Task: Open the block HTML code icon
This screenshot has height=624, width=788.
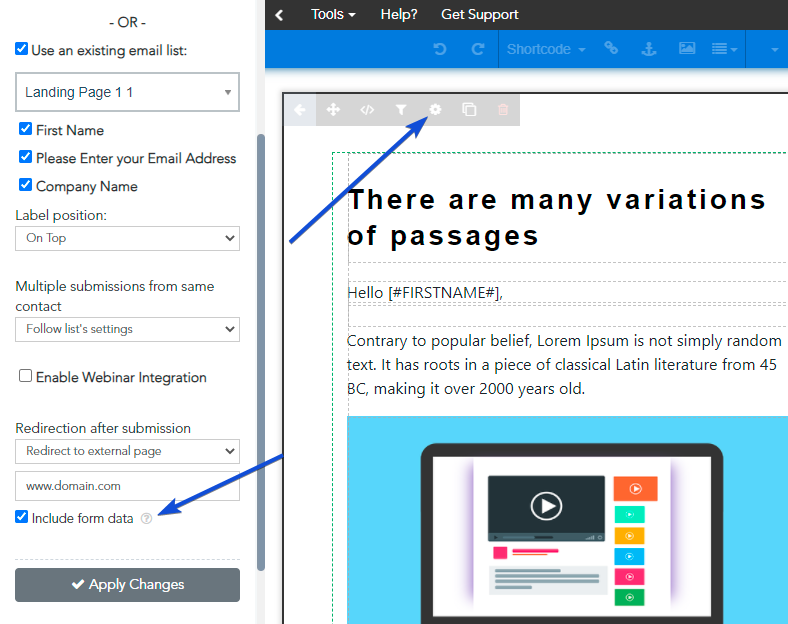Action: click(x=367, y=110)
